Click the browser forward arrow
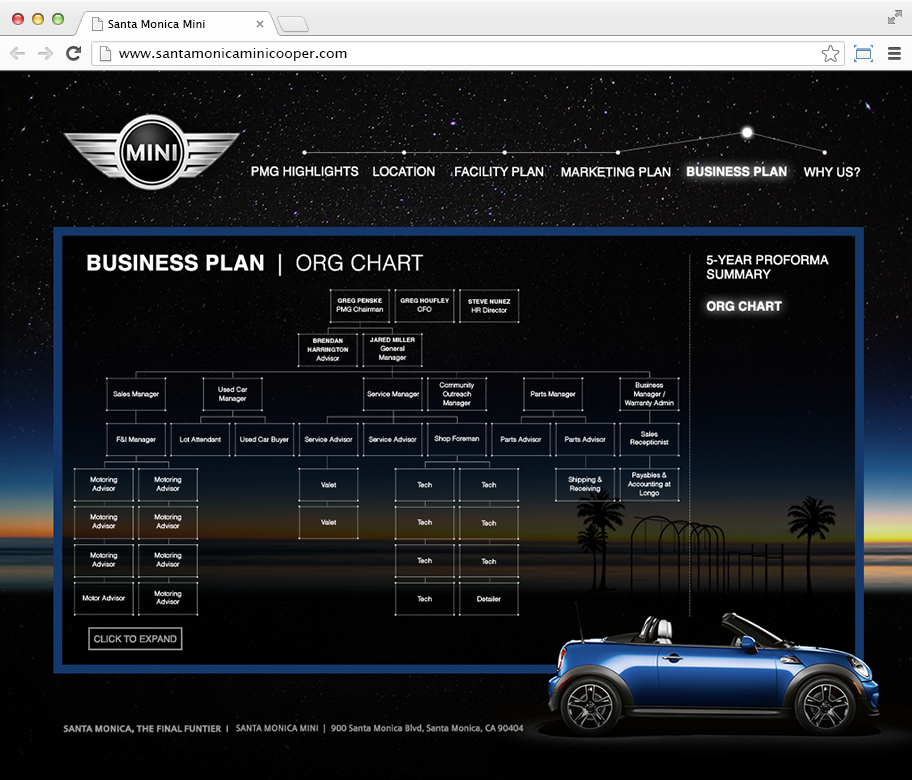Screen dimensions: 912x780 coord(45,54)
